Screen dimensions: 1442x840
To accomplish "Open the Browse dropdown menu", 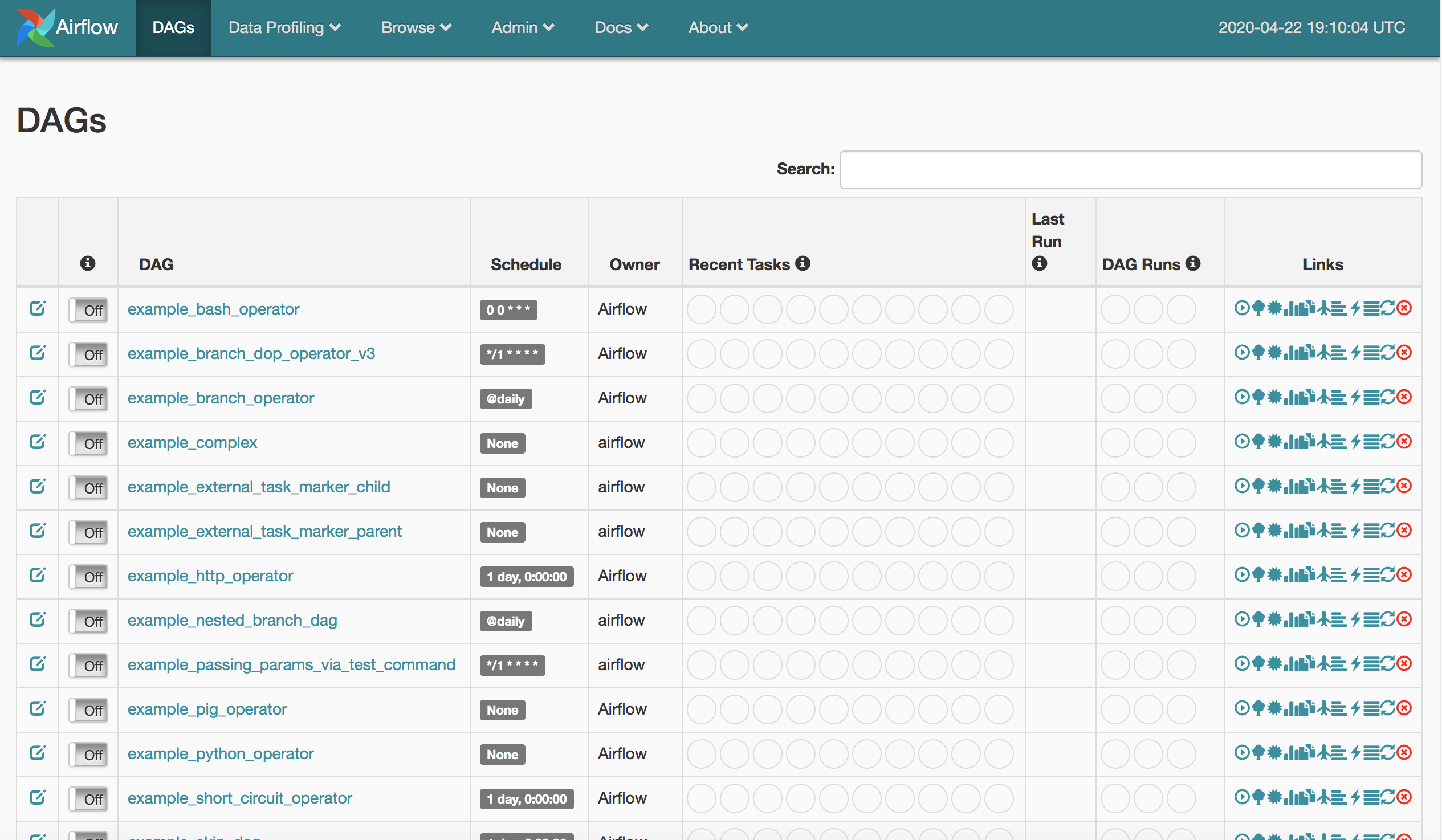I will pos(416,27).
